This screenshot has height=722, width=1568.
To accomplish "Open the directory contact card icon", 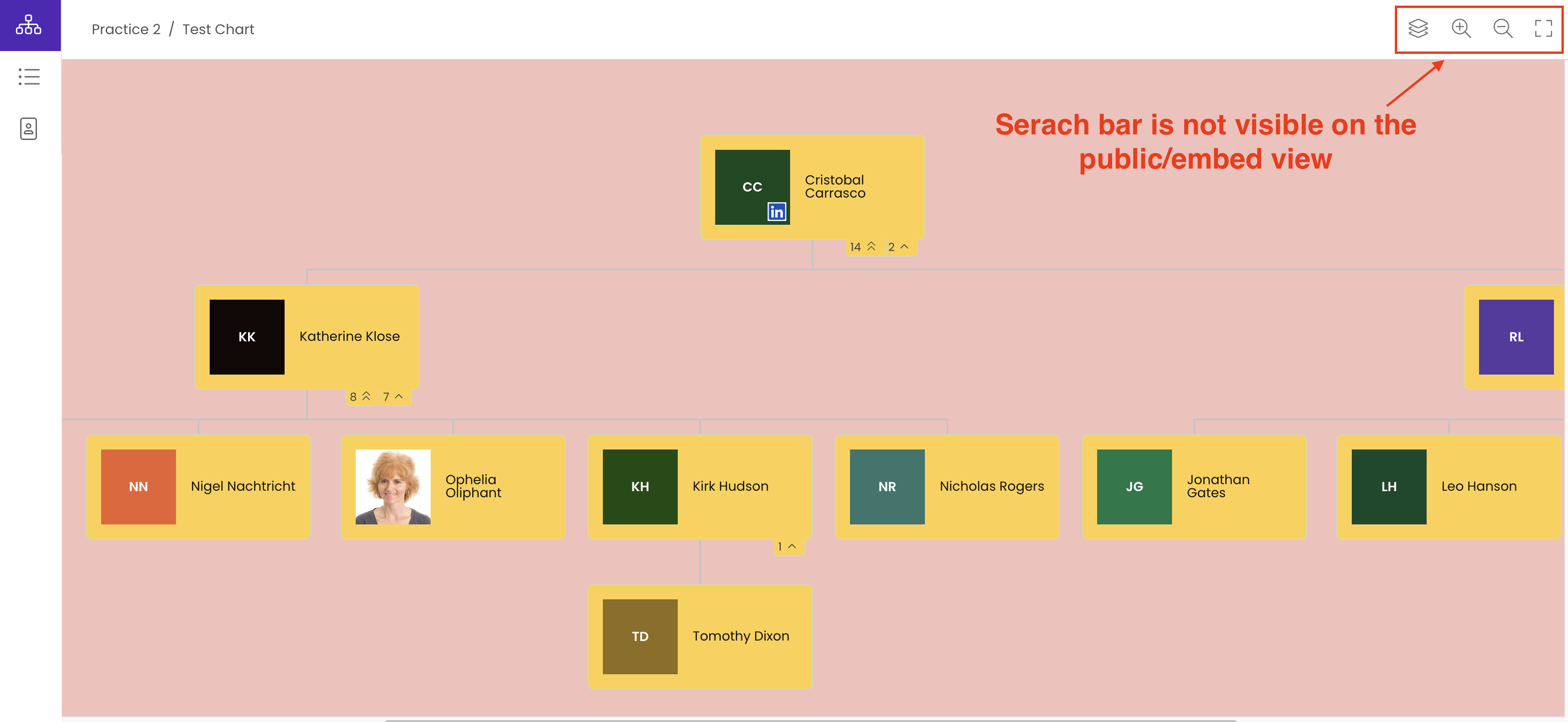I will 29,128.
